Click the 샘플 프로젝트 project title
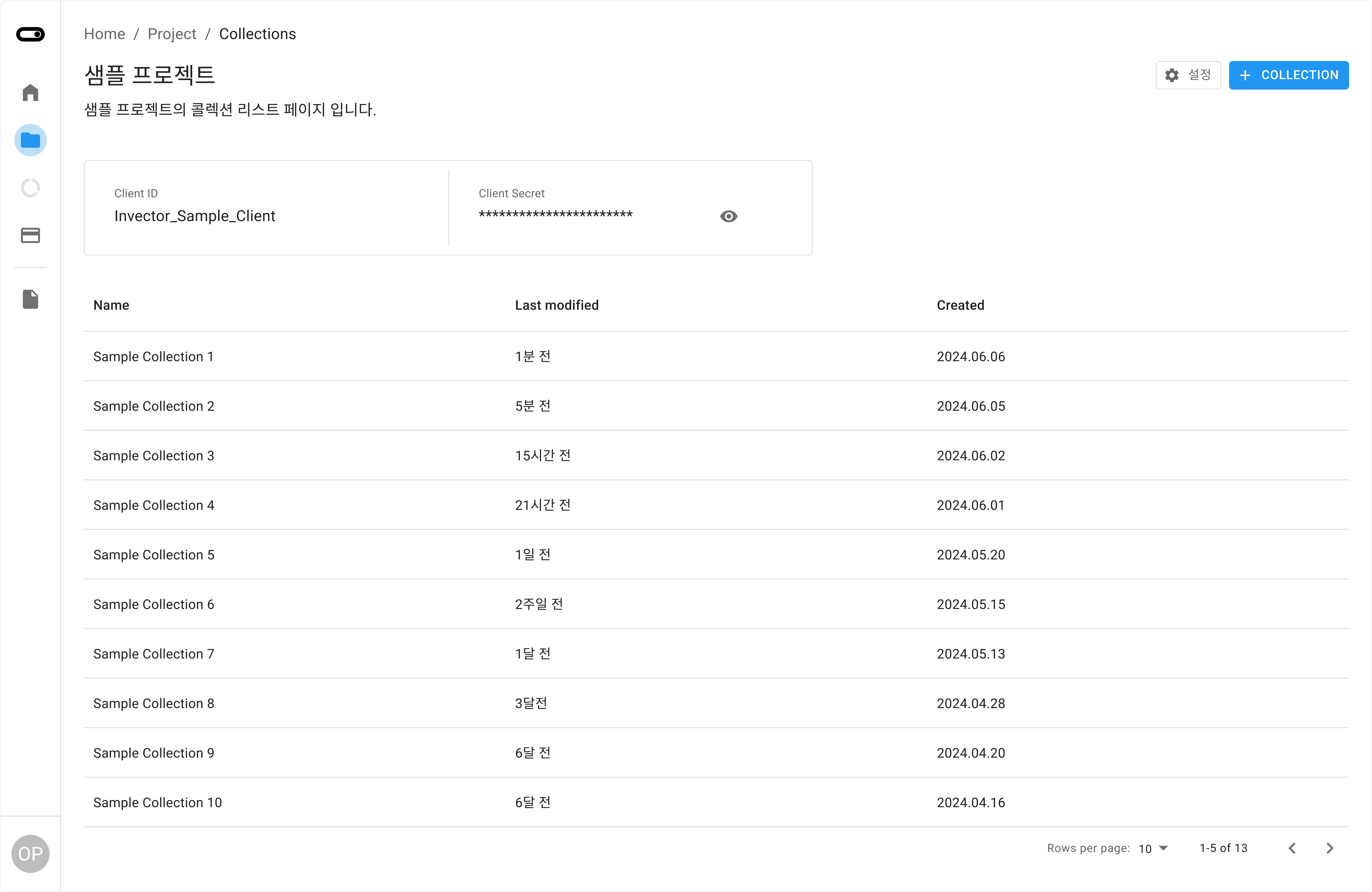Screen dimensions: 1372x892 pyautogui.click(x=150, y=75)
